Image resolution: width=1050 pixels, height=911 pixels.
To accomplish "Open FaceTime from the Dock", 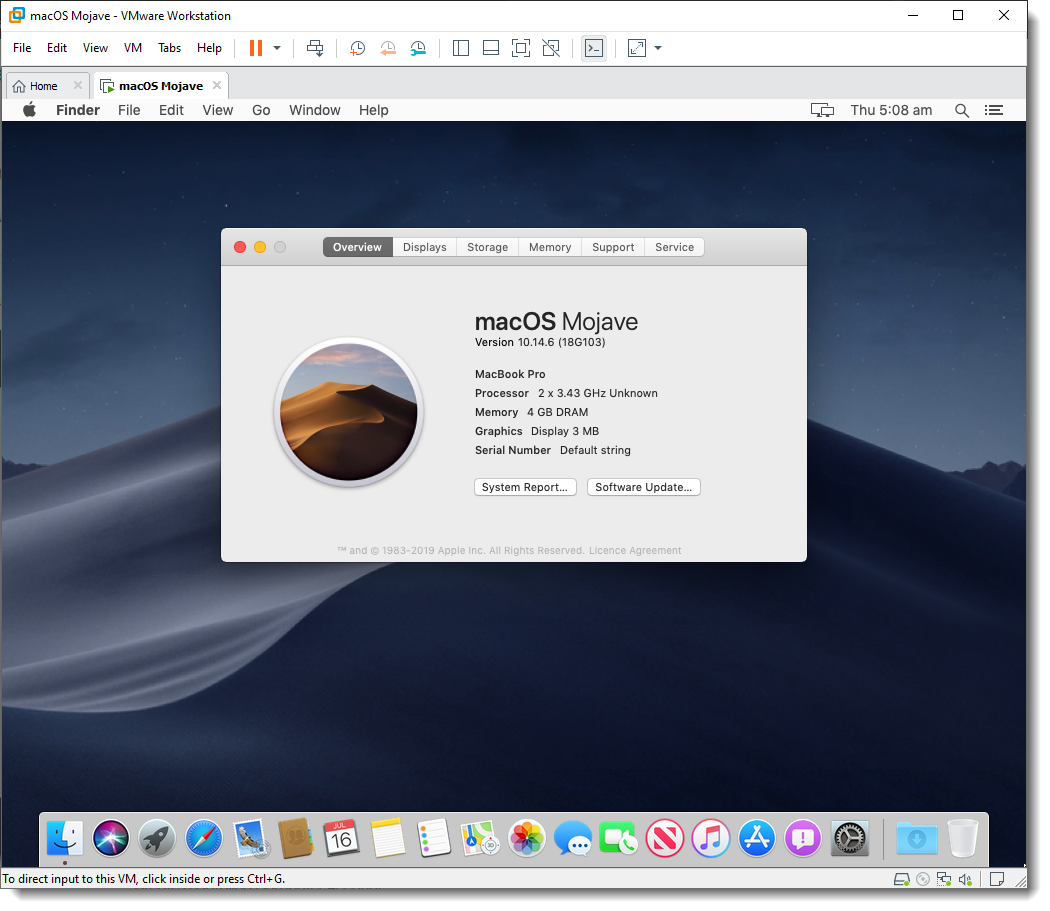I will coord(618,839).
